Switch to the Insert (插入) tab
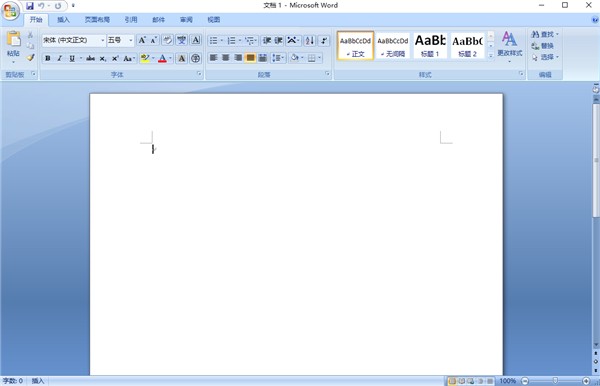 [63, 20]
